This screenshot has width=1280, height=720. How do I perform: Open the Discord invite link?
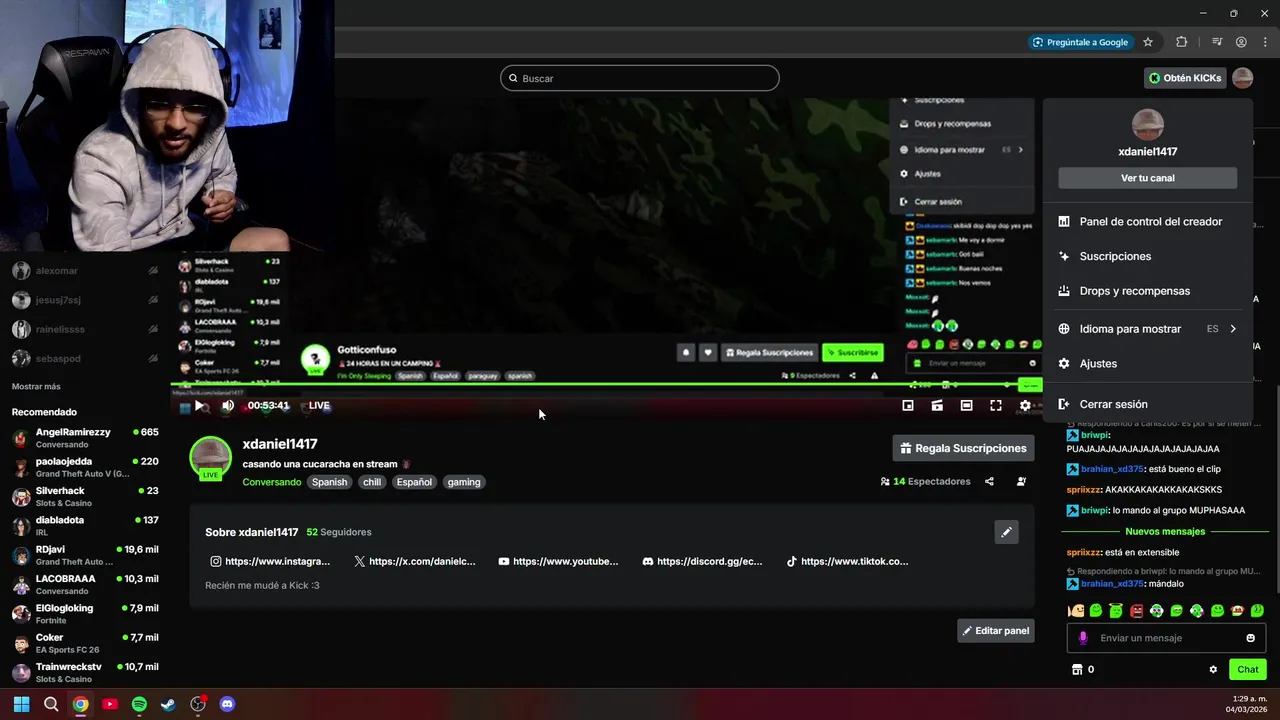(x=702, y=561)
